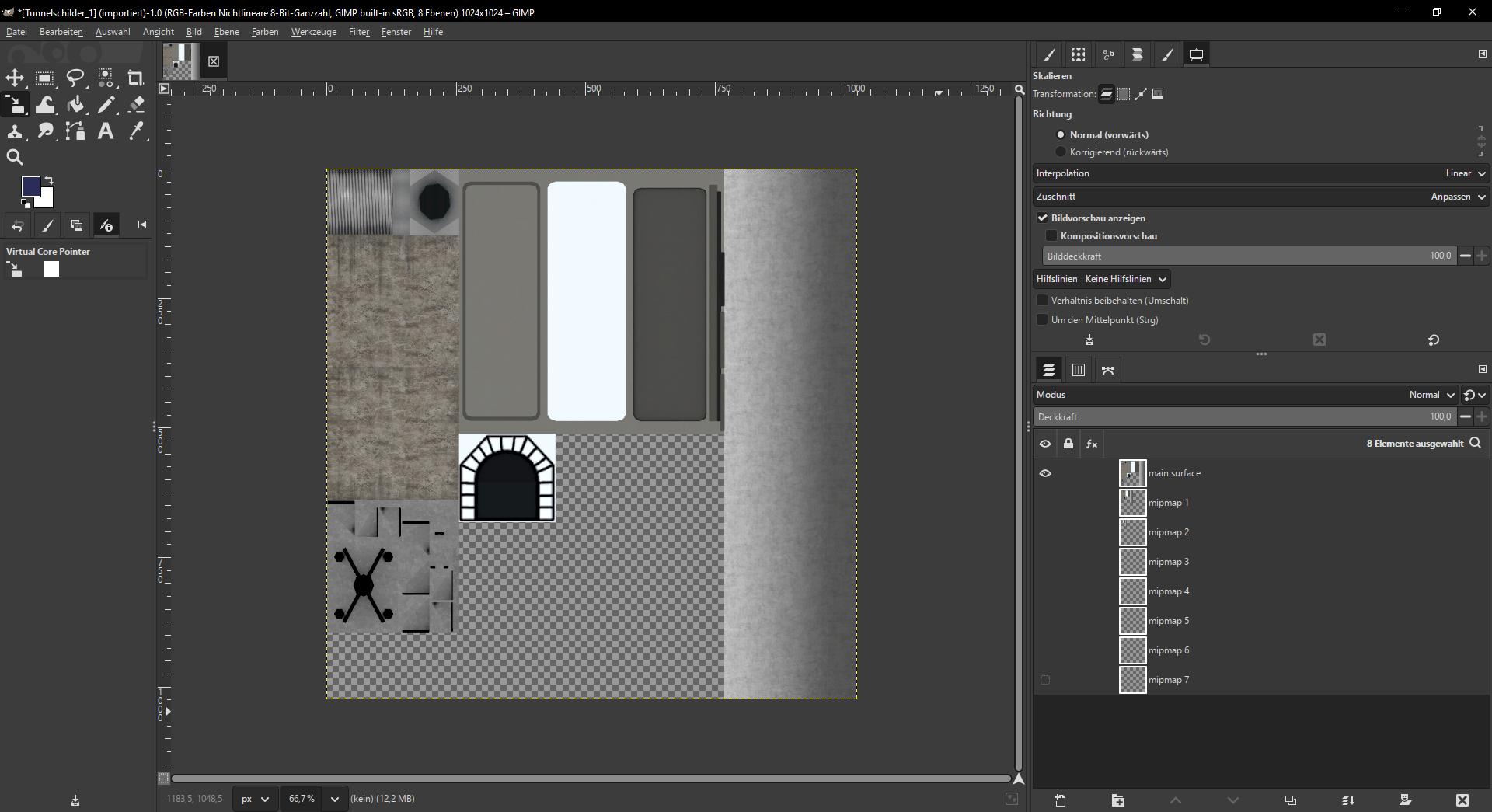Select the Crop tool

pos(135,78)
